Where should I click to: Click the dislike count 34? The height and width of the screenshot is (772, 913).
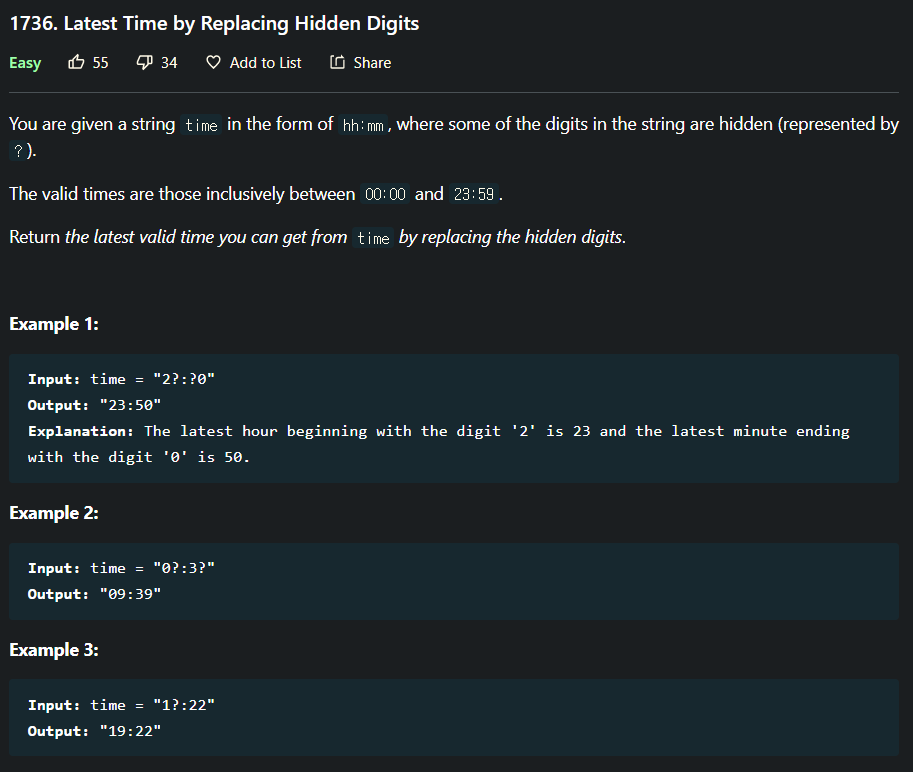(x=169, y=62)
